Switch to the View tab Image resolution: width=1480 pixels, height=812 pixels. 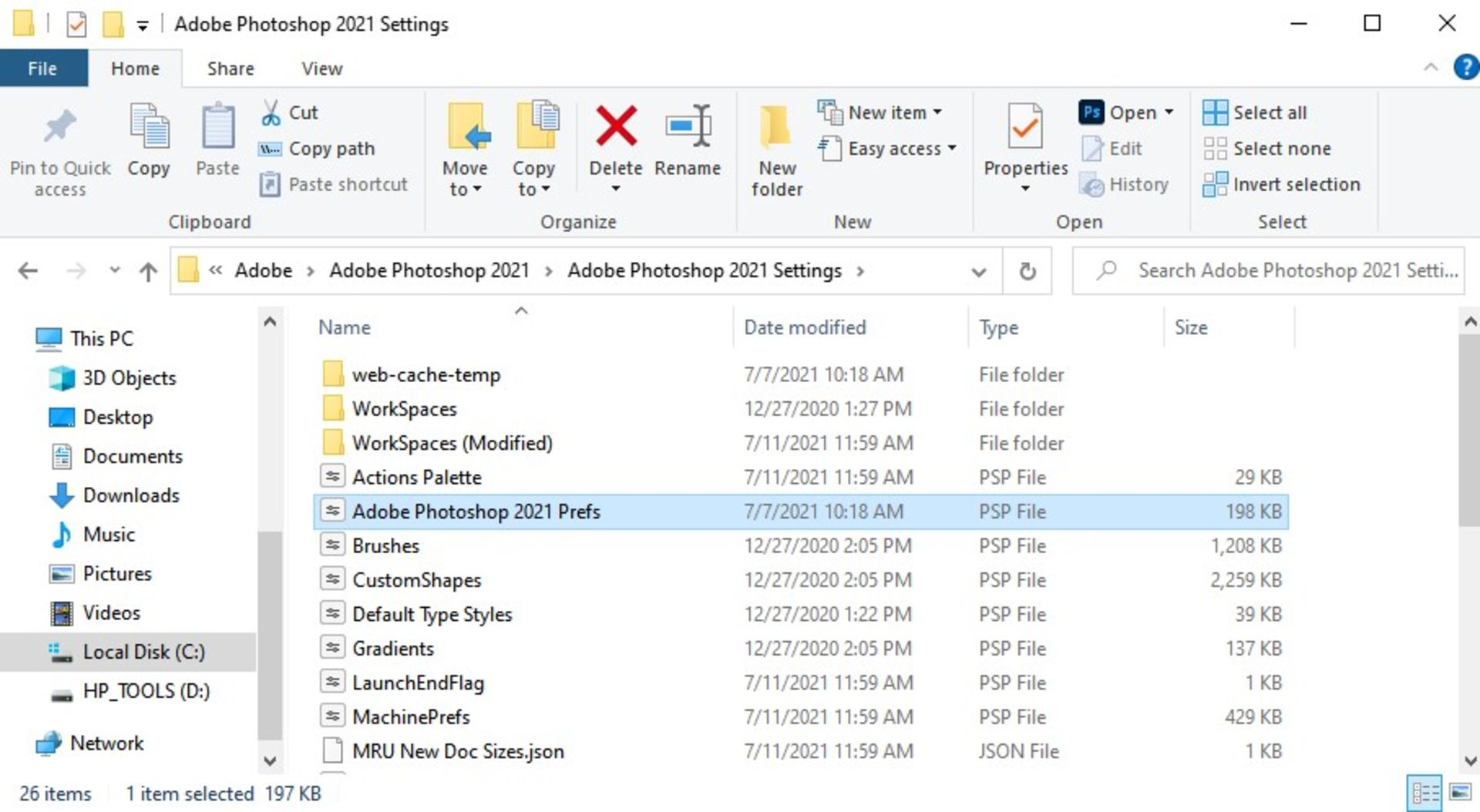pos(321,69)
